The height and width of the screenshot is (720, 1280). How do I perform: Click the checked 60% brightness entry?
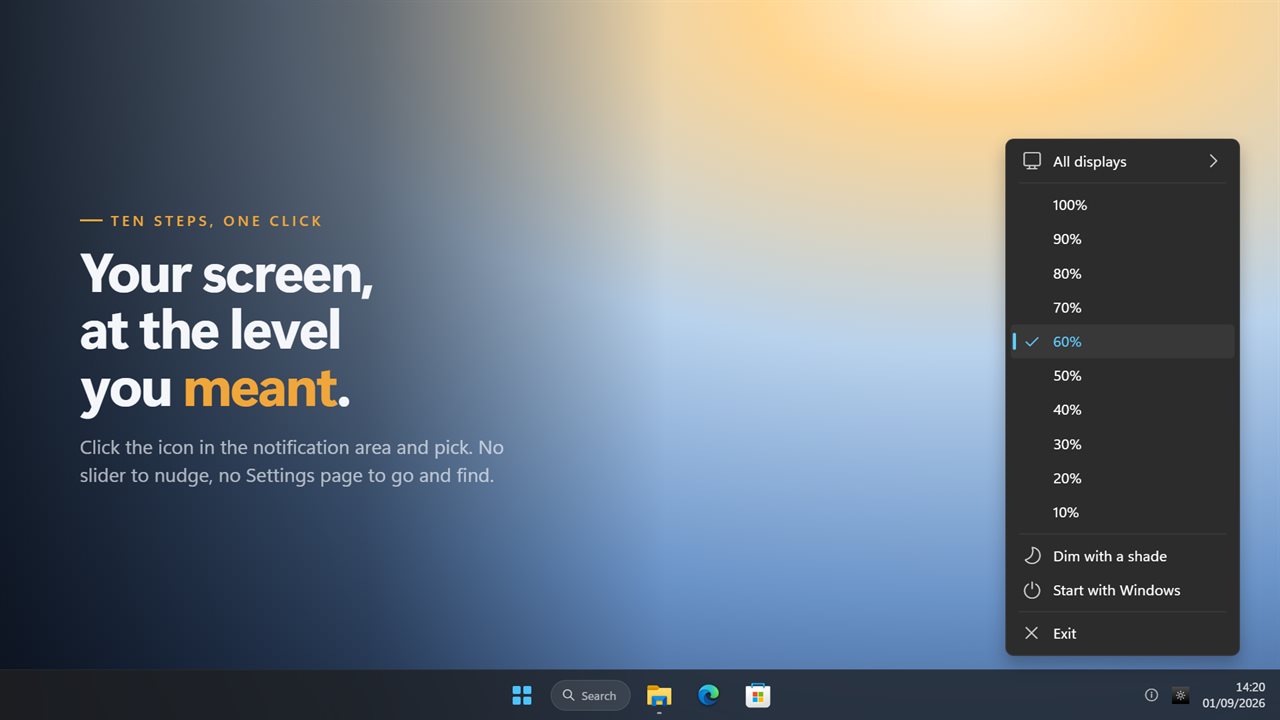click(x=1122, y=341)
